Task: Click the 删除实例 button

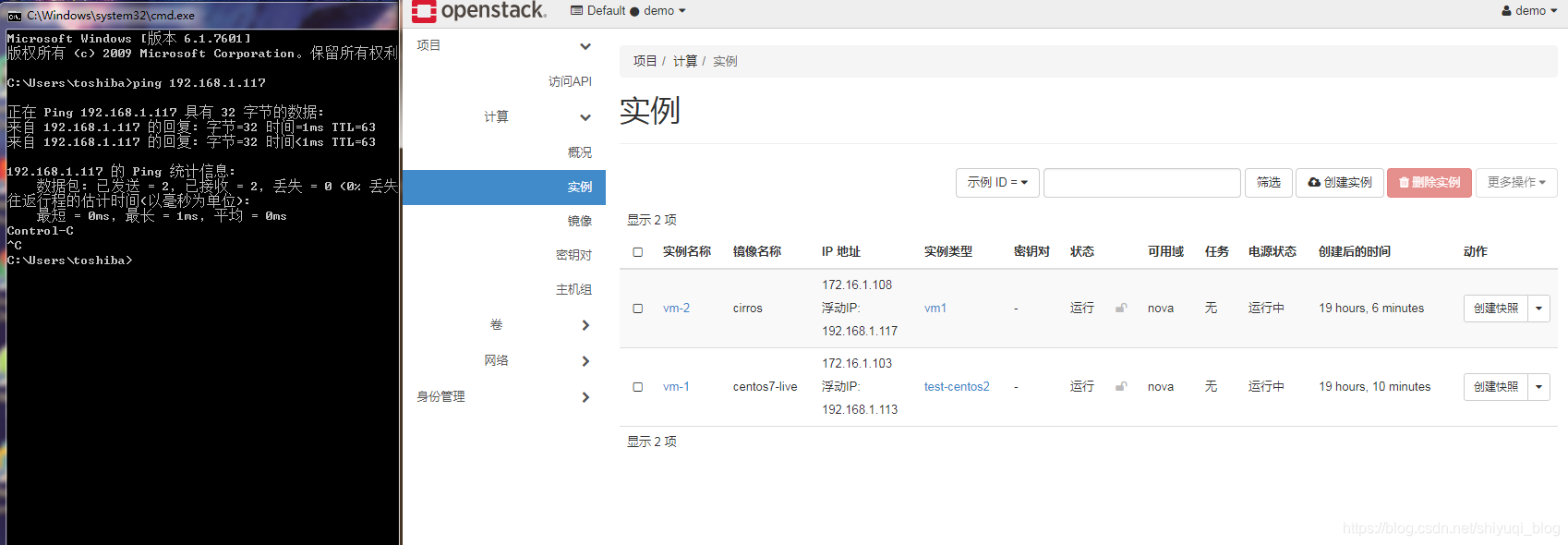Action: pos(1429,183)
